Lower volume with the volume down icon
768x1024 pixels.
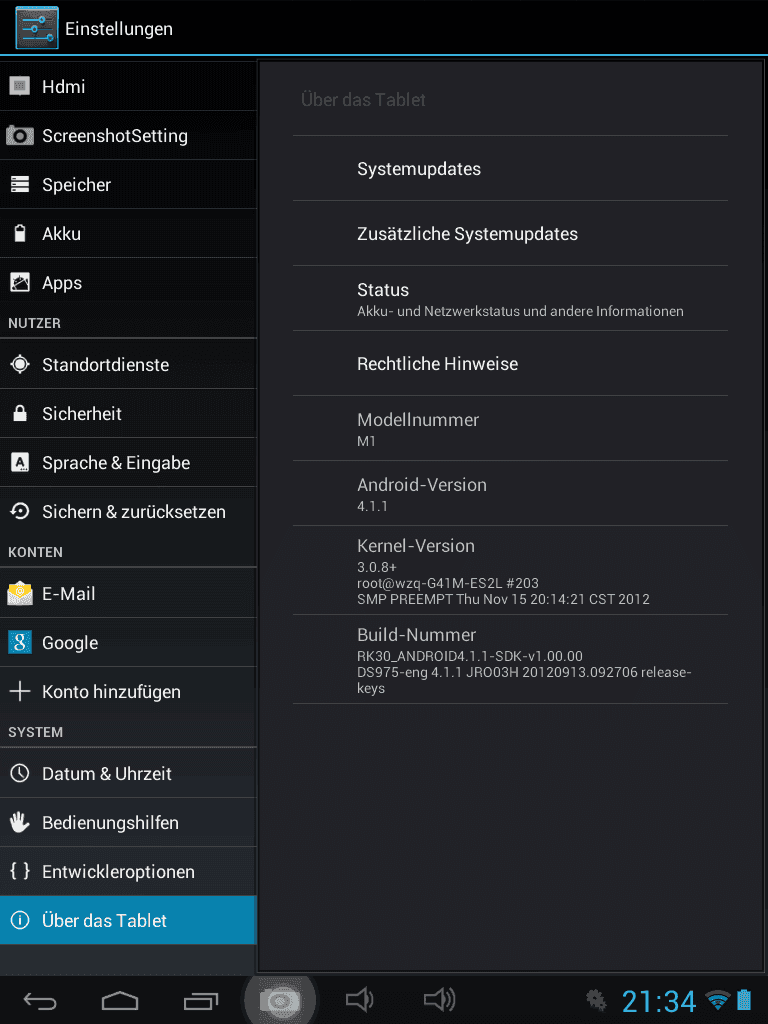359,999
